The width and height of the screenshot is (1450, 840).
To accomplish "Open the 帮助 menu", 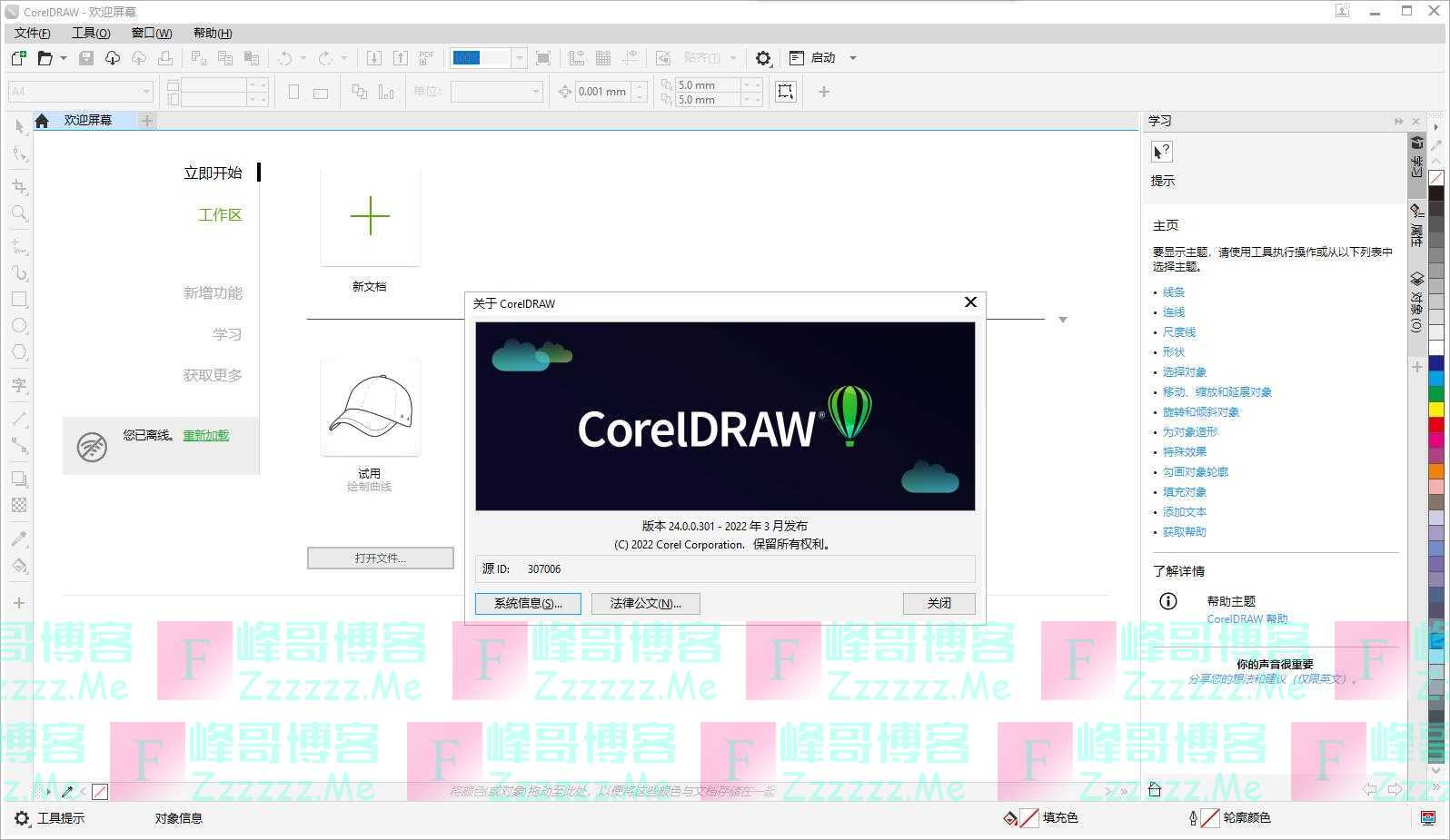I will [x=212, y=33].
